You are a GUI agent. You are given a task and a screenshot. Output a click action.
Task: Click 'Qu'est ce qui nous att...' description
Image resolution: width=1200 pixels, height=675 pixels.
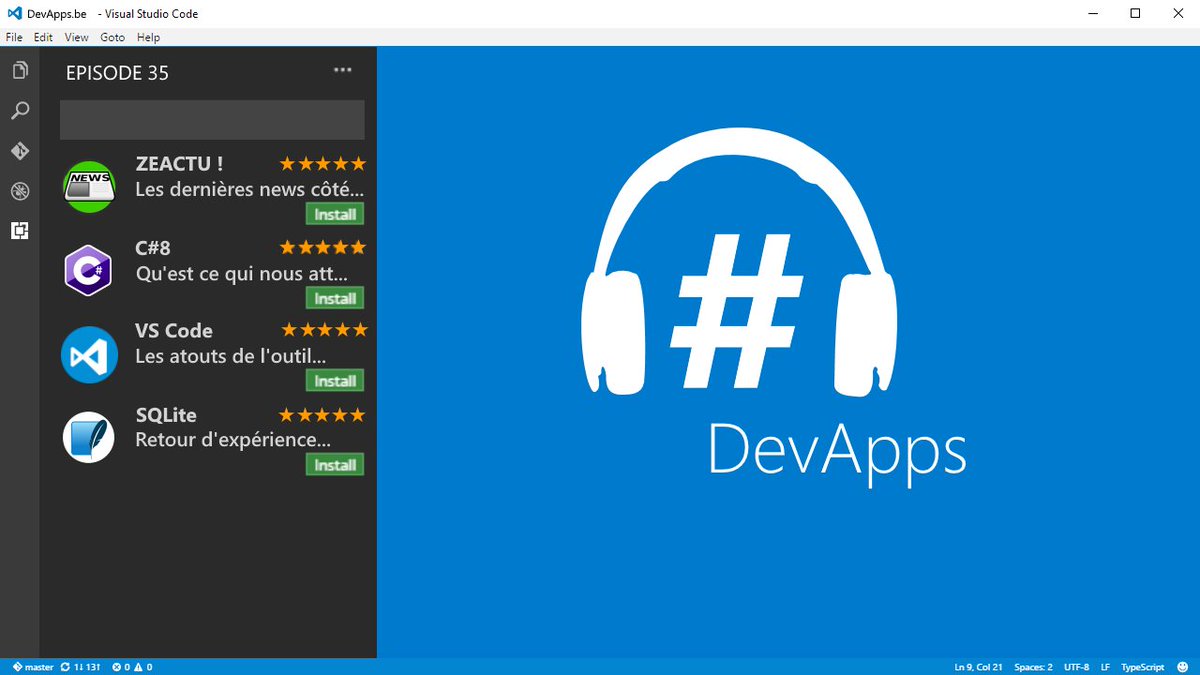242,273
